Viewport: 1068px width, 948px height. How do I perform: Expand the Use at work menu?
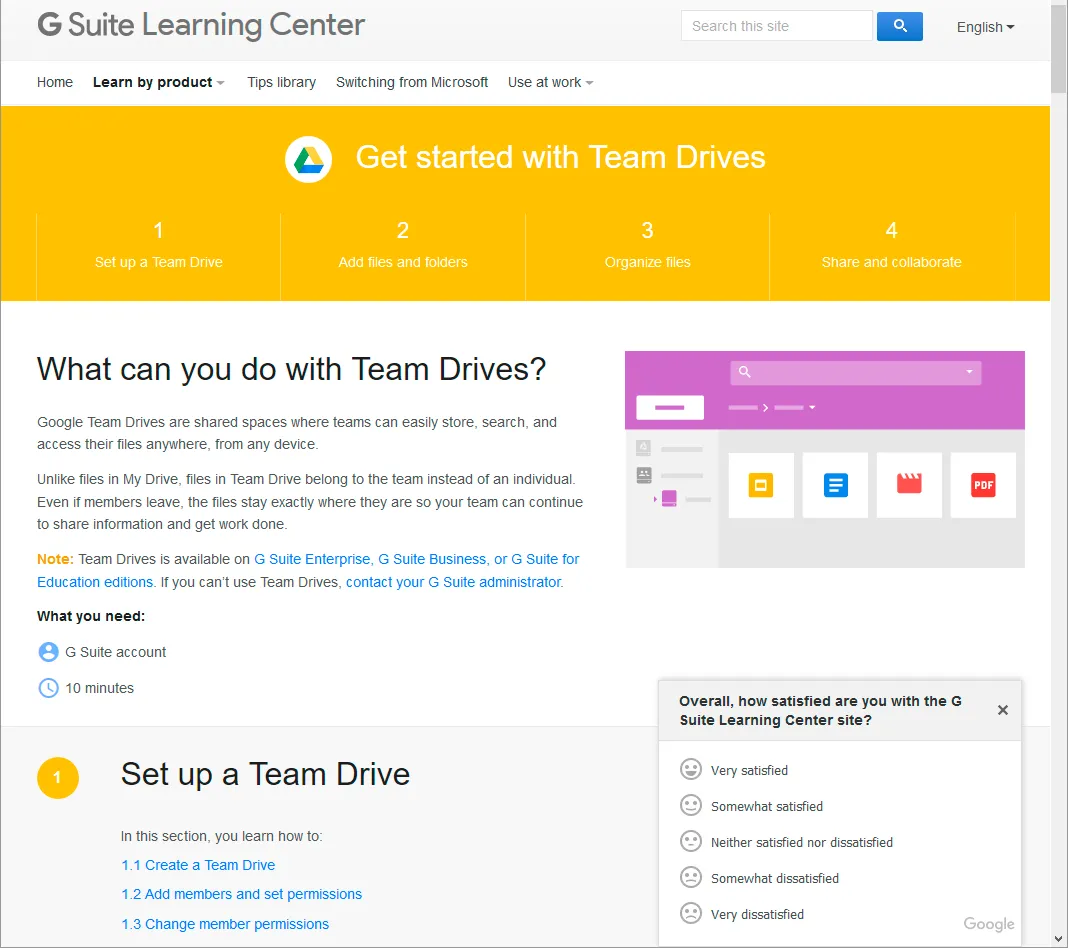click(550, 82)
